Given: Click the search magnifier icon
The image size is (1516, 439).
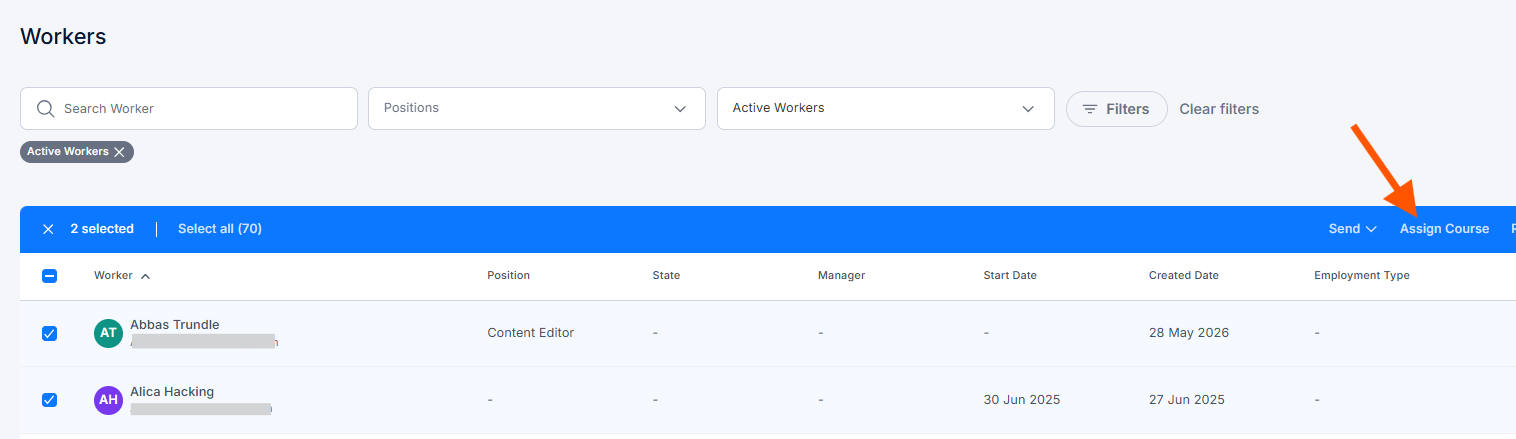Looking at the screenshot, I should tap(45, 108).
